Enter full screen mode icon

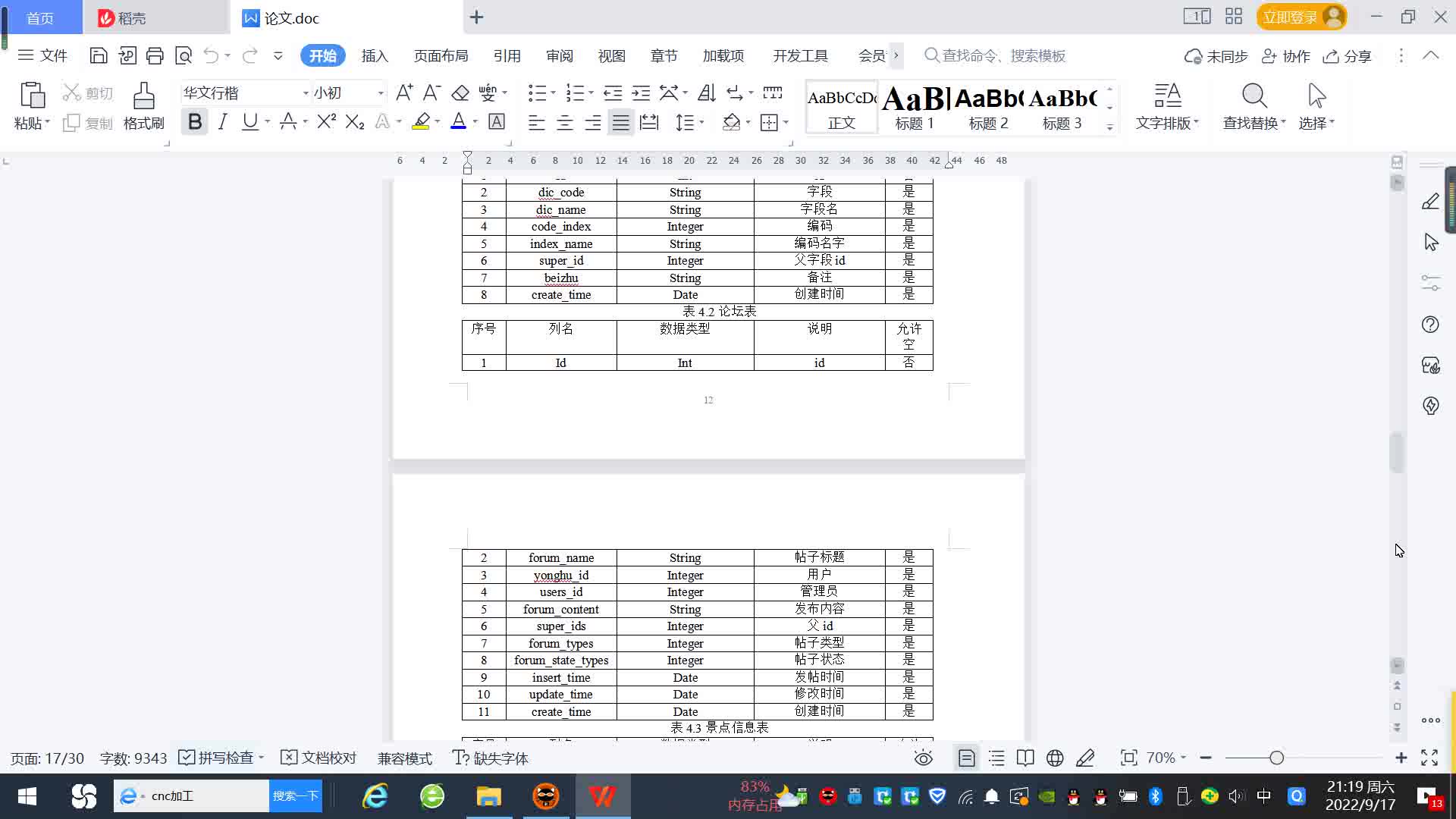click(1429, 758)
